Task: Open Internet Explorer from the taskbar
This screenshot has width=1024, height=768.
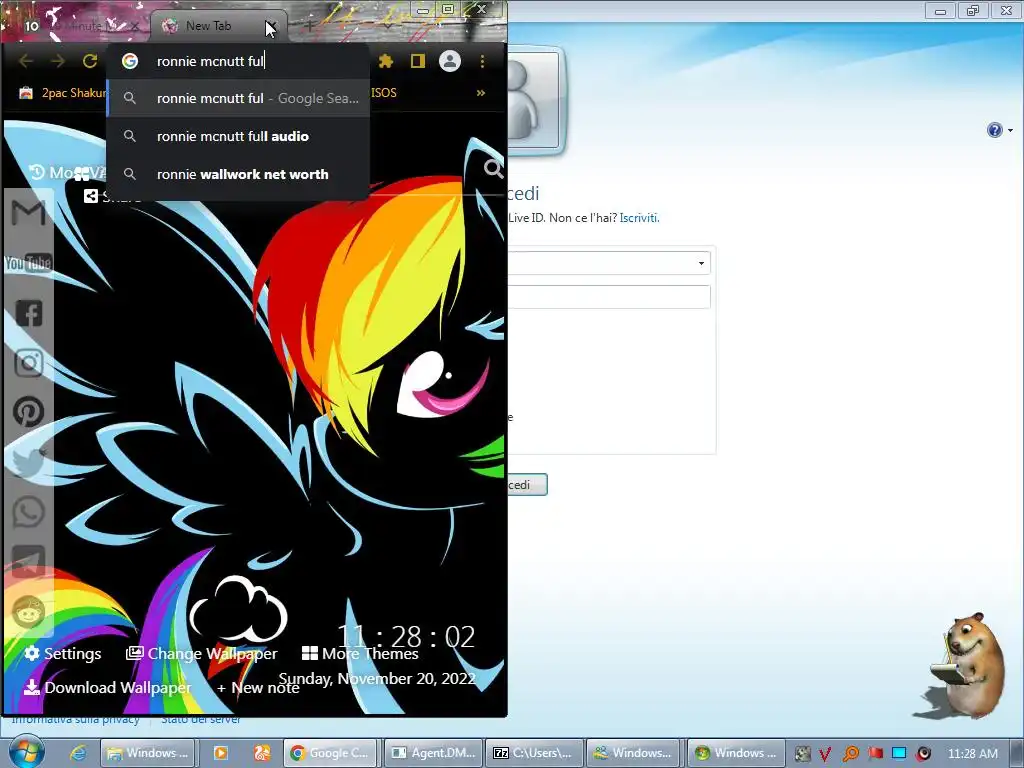Action: pyautogui.click(x=78, y=753)
